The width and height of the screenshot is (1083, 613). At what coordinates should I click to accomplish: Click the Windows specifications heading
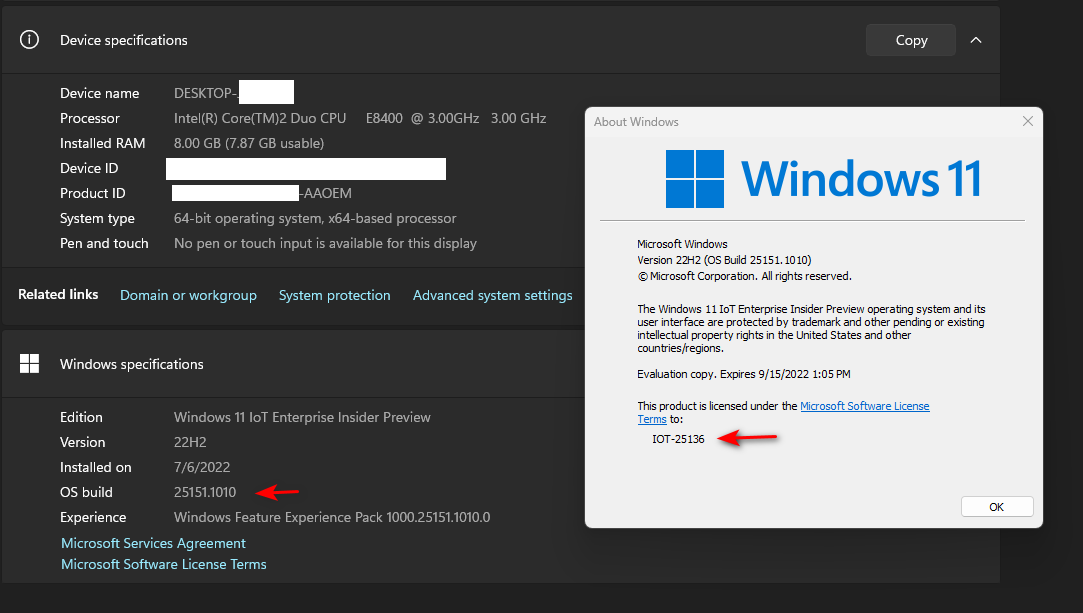[131, 364]
